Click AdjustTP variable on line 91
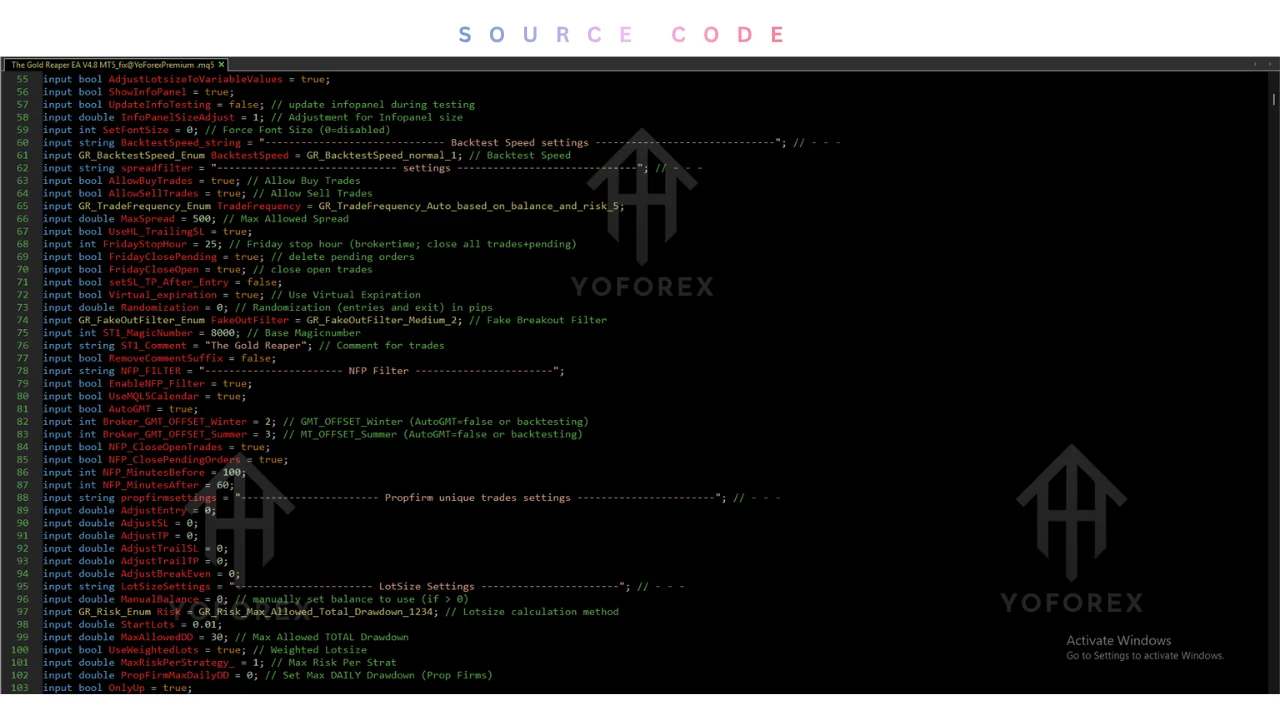 point(144,536)
